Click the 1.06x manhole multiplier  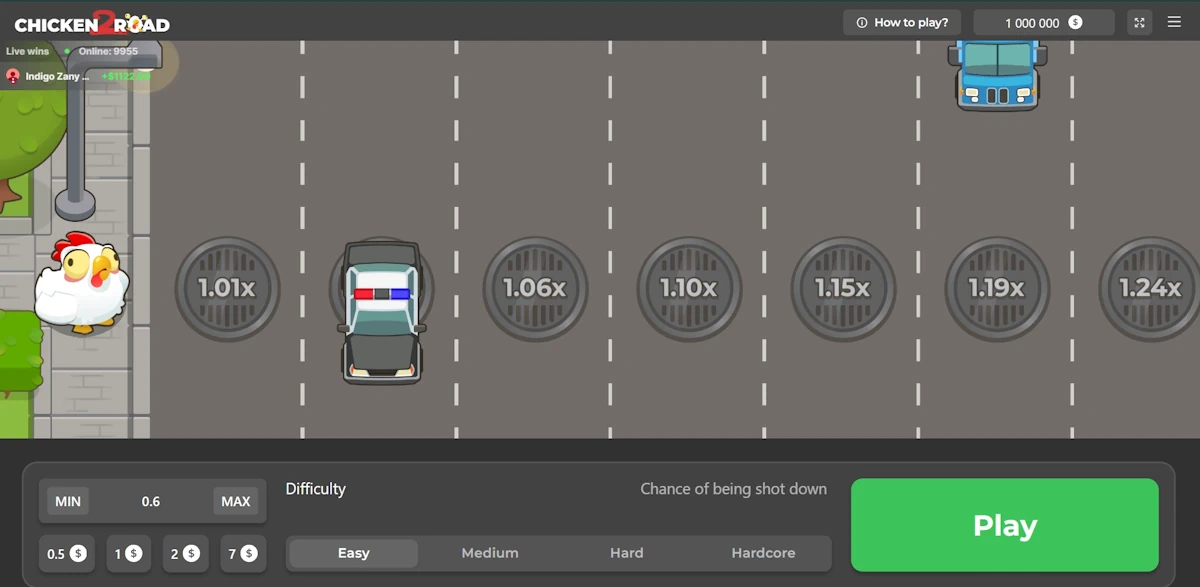(535, 288)
